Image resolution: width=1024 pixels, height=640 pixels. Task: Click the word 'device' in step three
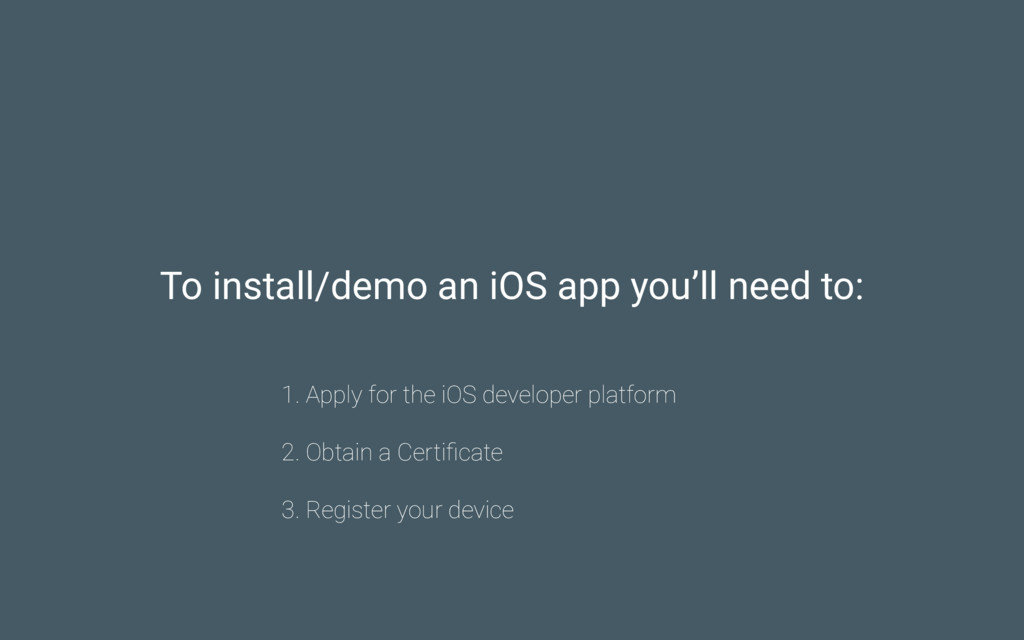click(480, 510)
